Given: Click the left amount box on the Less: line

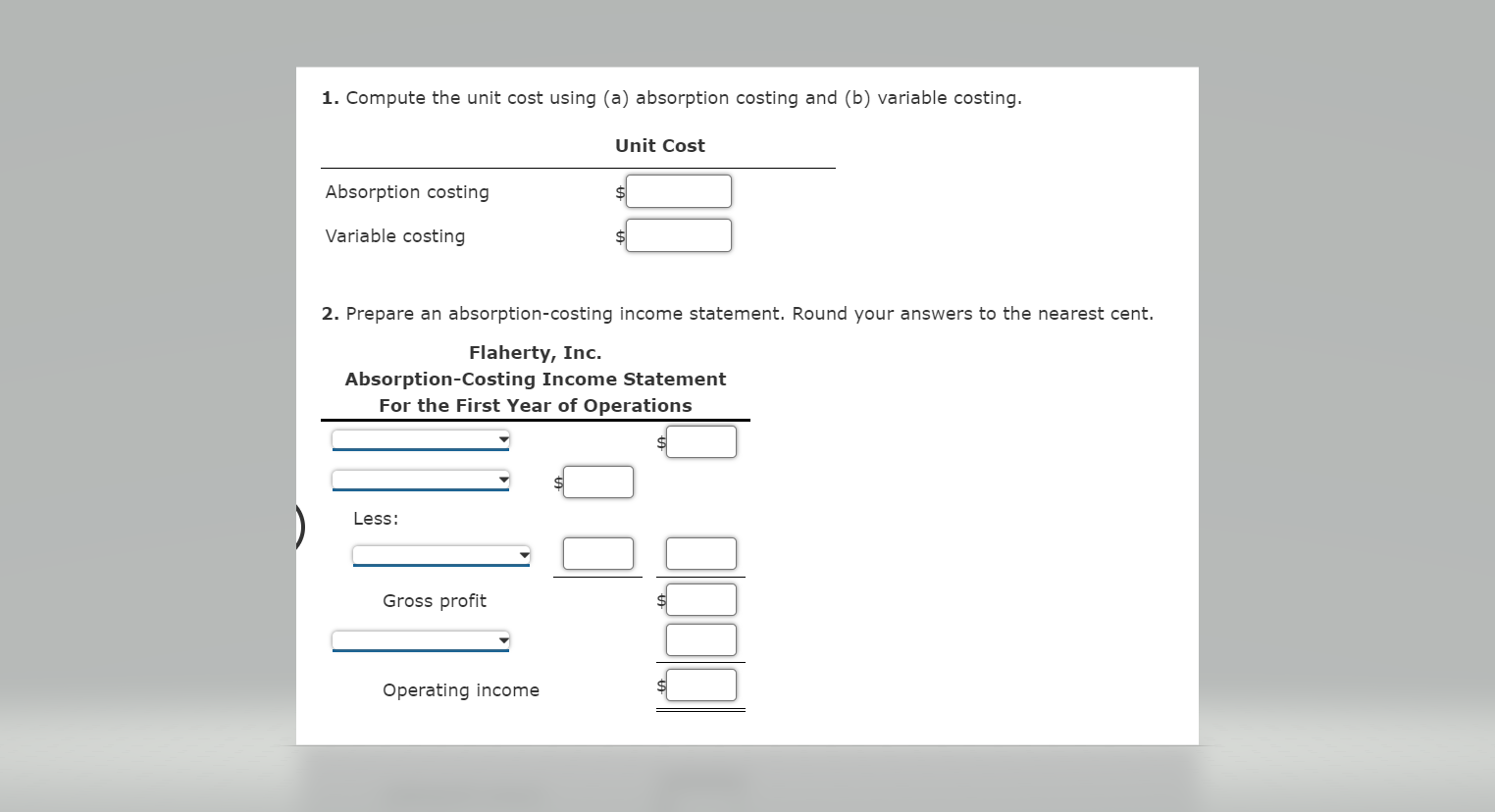Looking at the screenshot, I should tap(597, 553).
